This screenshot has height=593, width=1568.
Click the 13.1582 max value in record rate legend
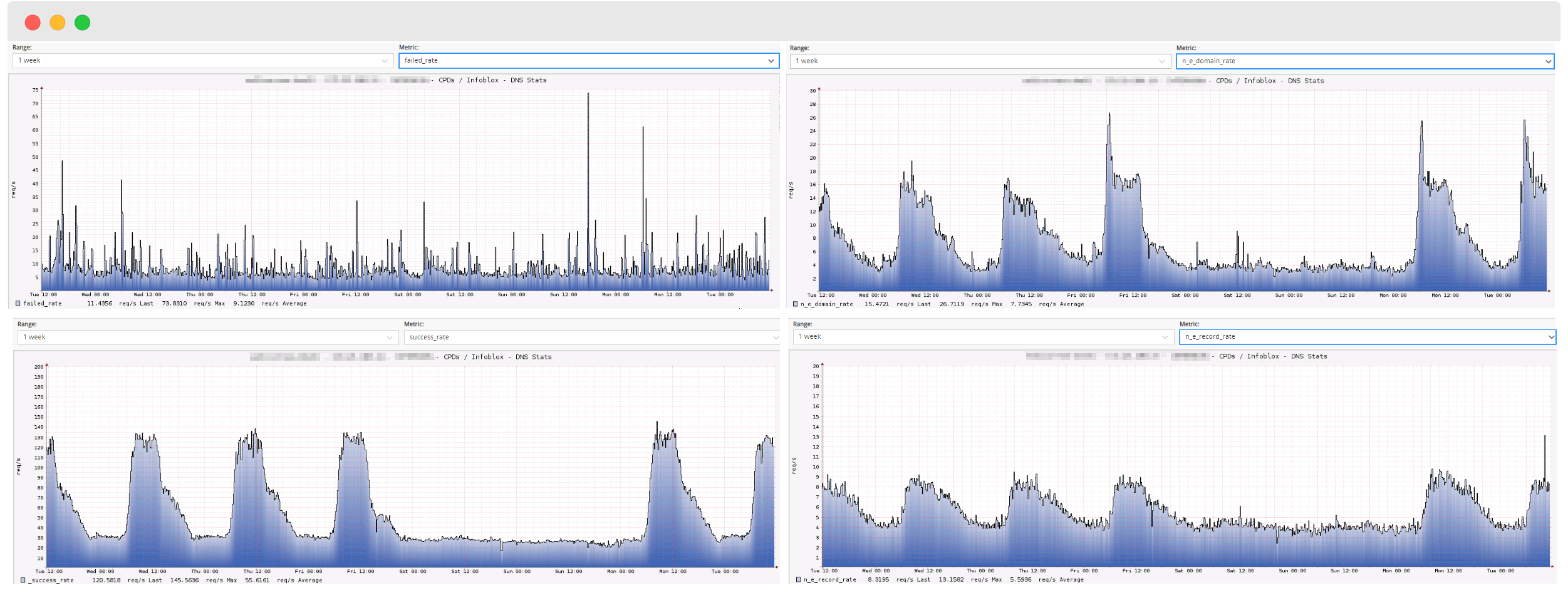click(x=951, y=580)
